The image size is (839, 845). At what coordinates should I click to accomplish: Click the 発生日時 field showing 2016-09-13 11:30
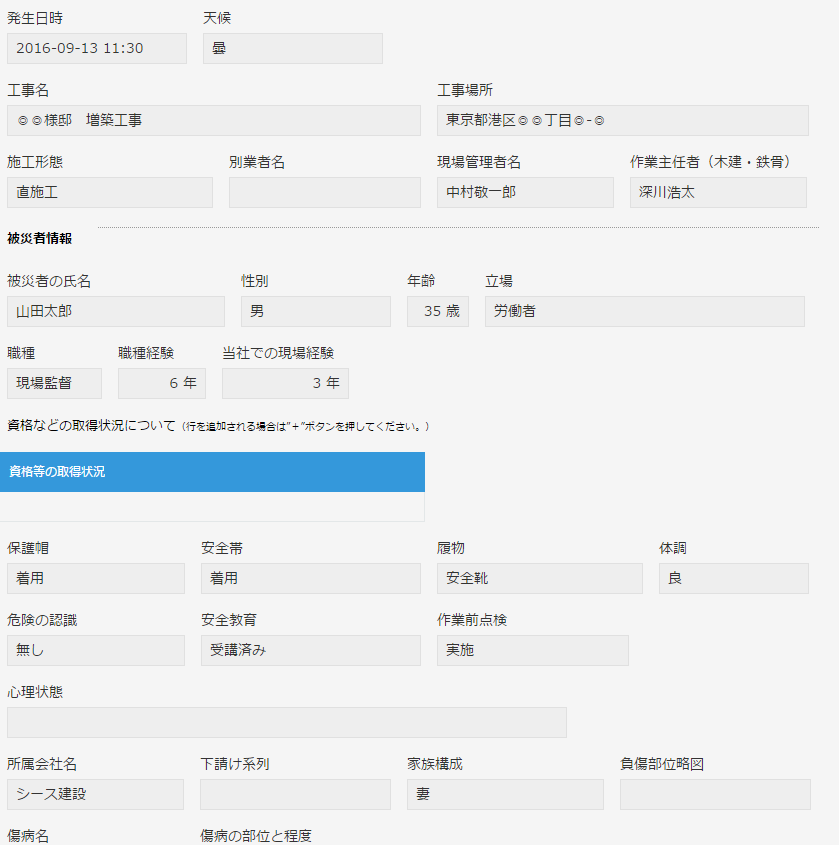click(97, 49)
